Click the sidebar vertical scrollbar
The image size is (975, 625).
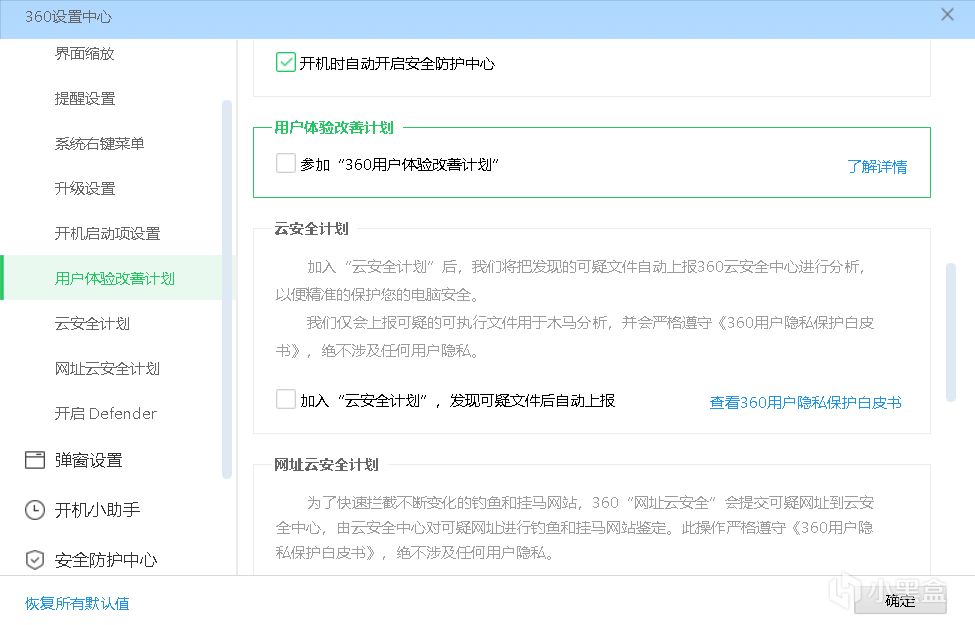(x=227, y=289)
